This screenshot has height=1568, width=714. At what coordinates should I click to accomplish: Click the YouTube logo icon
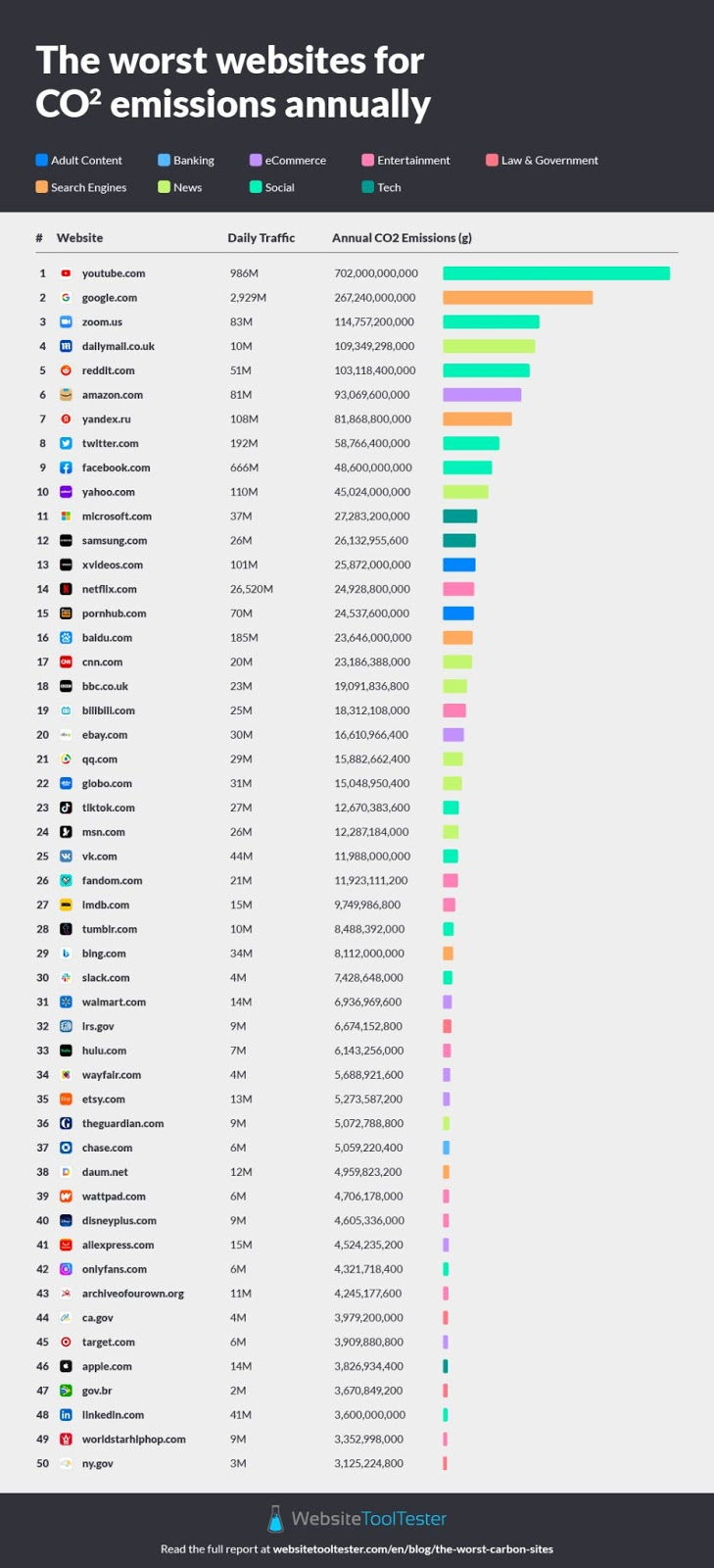[66, 273]
